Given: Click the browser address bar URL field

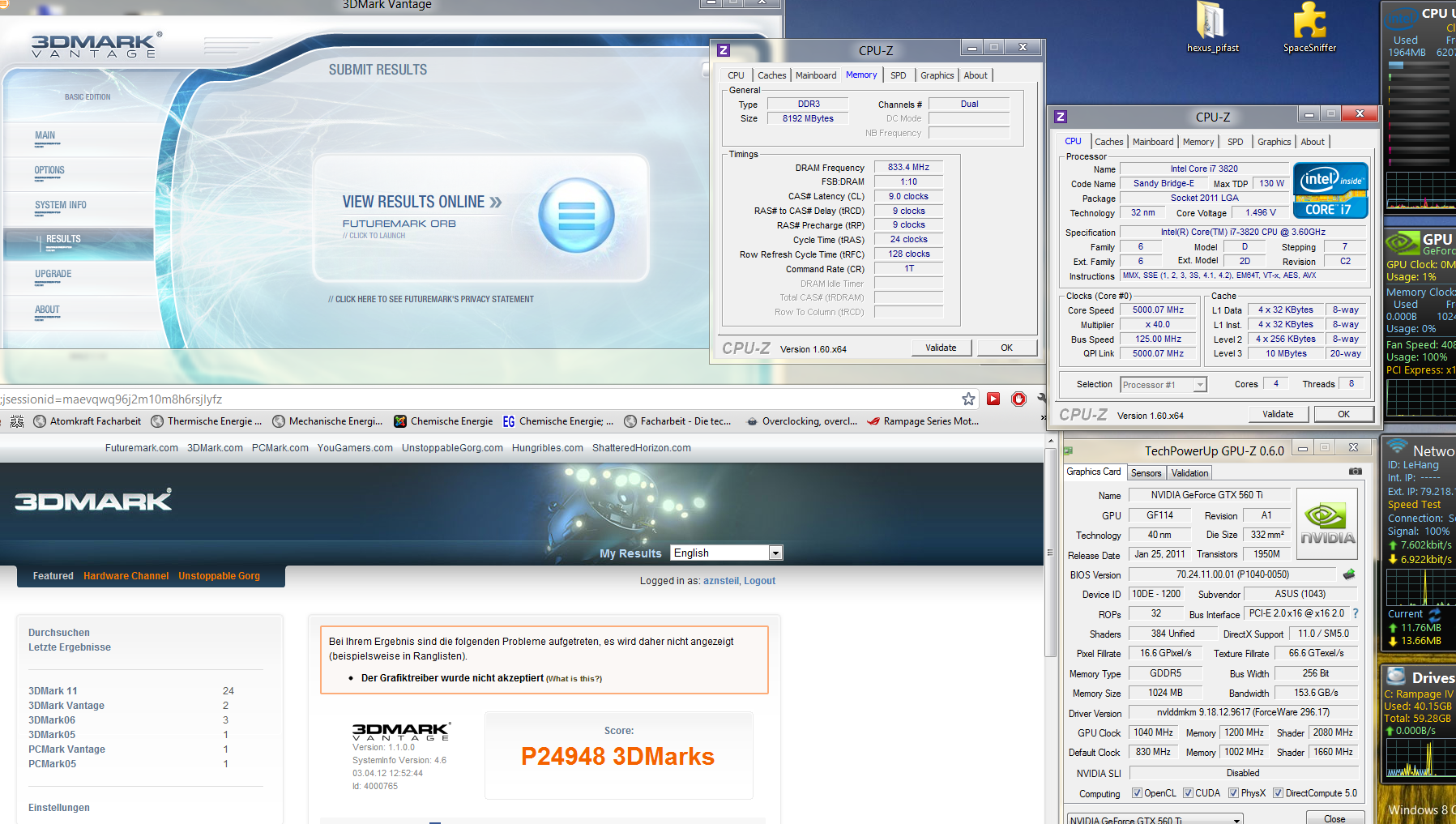Looking at the screenshot, I should pyautogui.click(x=478, y=399).
